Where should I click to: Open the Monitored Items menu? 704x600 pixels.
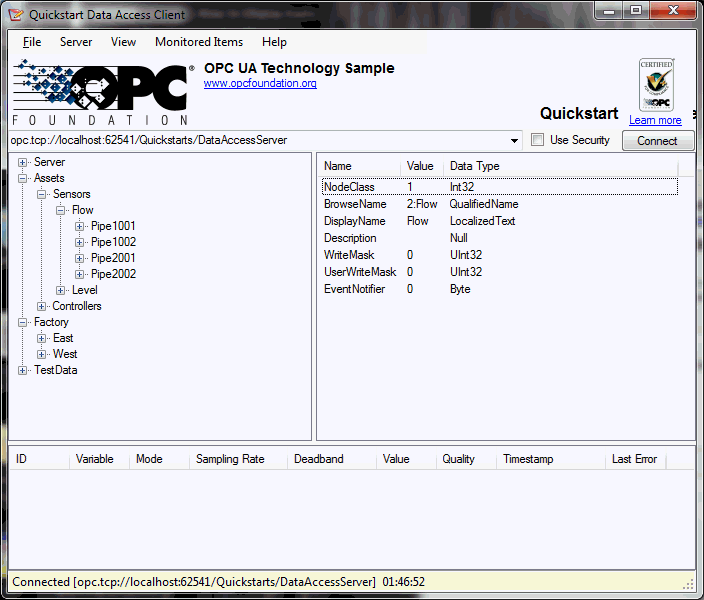coord(199,42)
